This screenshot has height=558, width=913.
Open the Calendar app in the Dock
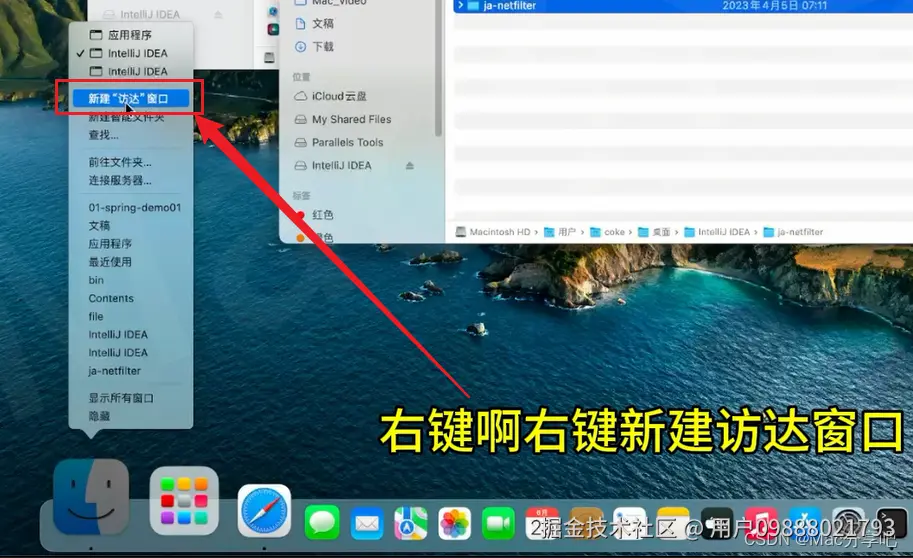click(542, 523)
